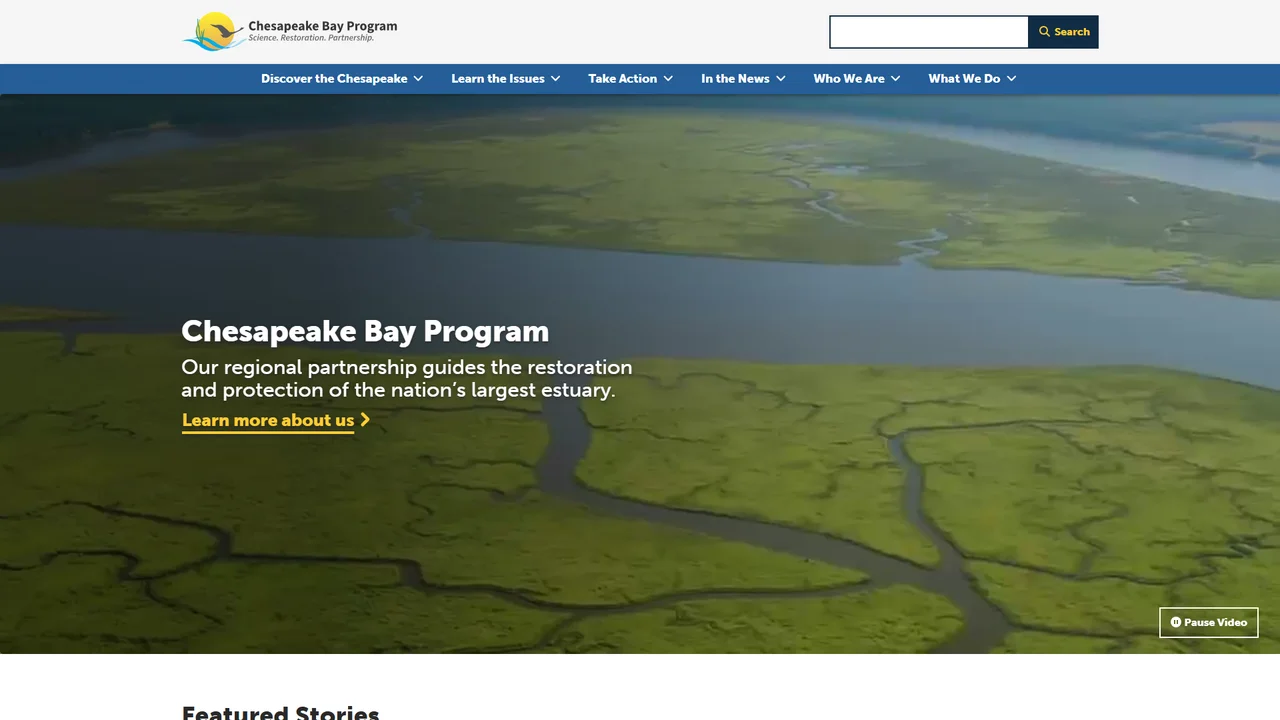Open the What We Do menu
The image size is (1280, 720).
click(x=964, y=78)
